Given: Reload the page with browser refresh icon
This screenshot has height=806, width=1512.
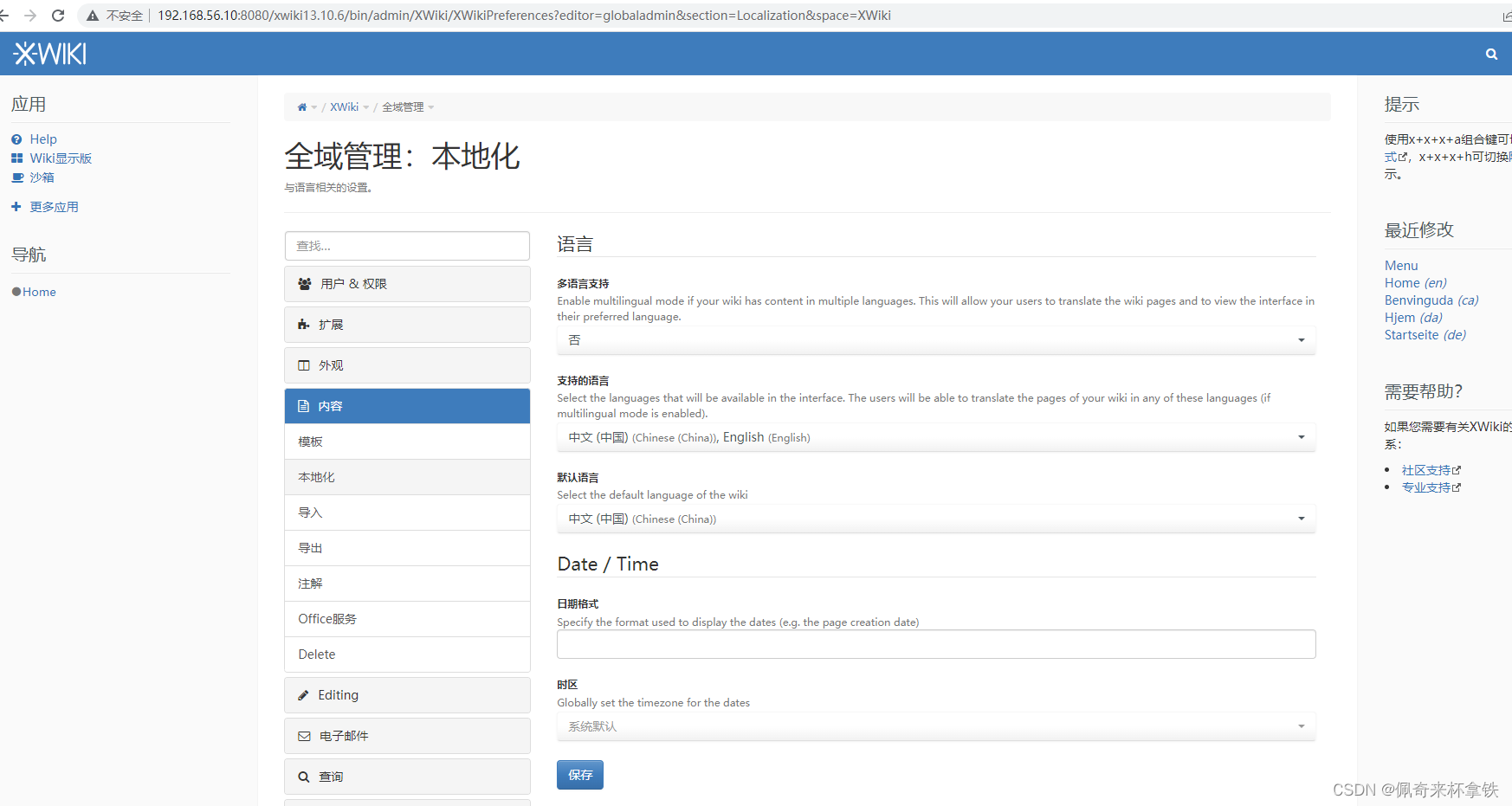Looking at the screenshot, I should pyautogui.click(x=58, y=16).
